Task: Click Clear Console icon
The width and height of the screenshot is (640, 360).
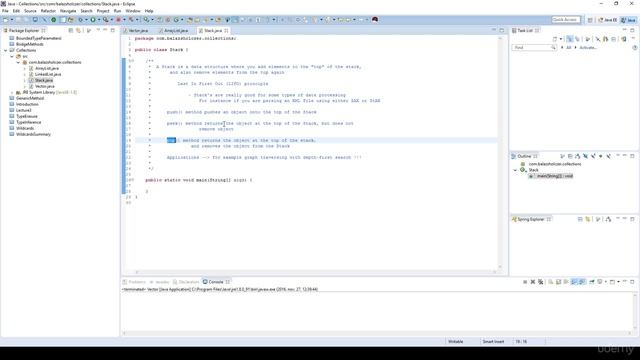Action: pyautogui.click(x=551, y=282)
